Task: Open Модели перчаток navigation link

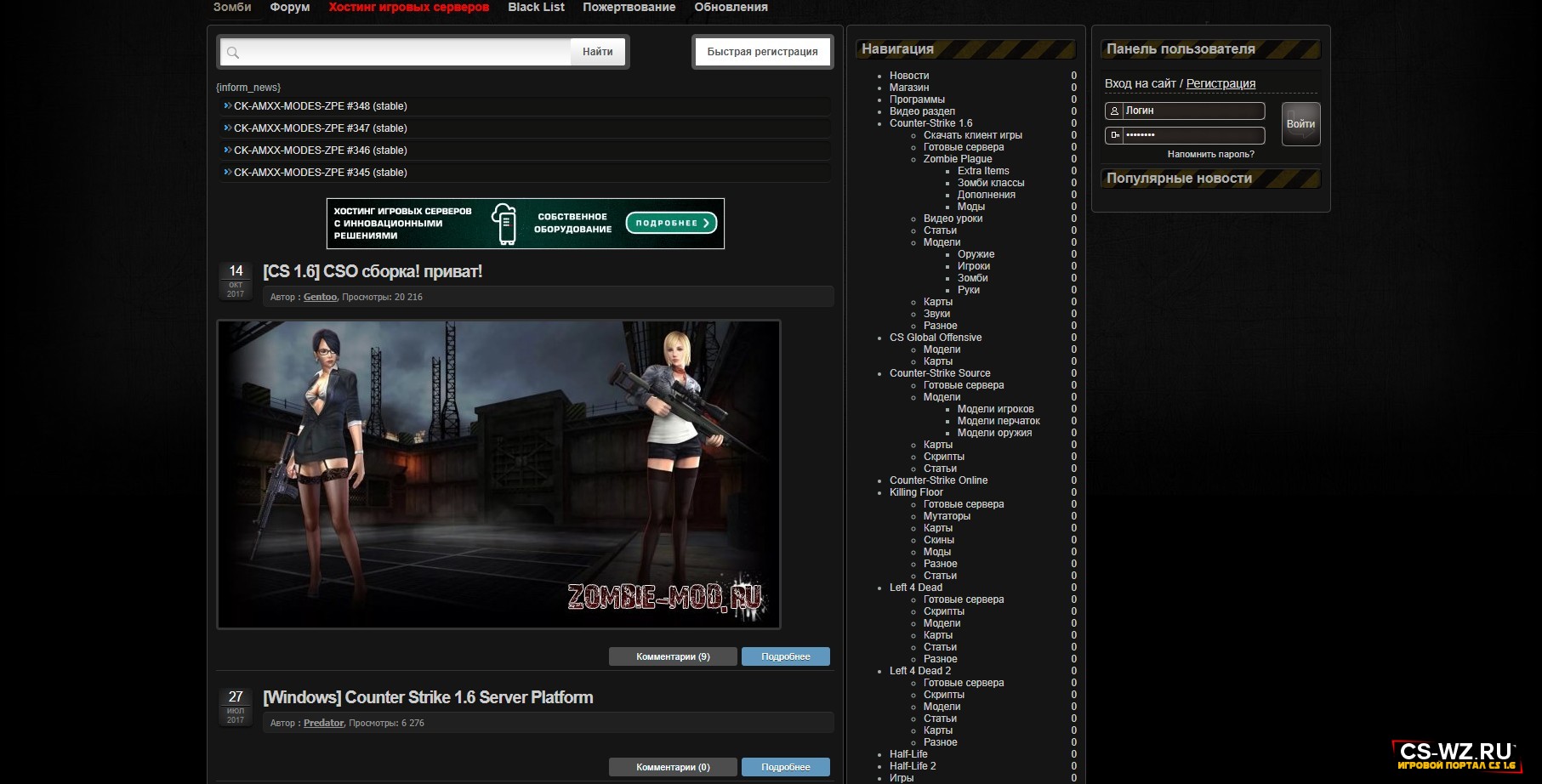Action: pos(999,421)
